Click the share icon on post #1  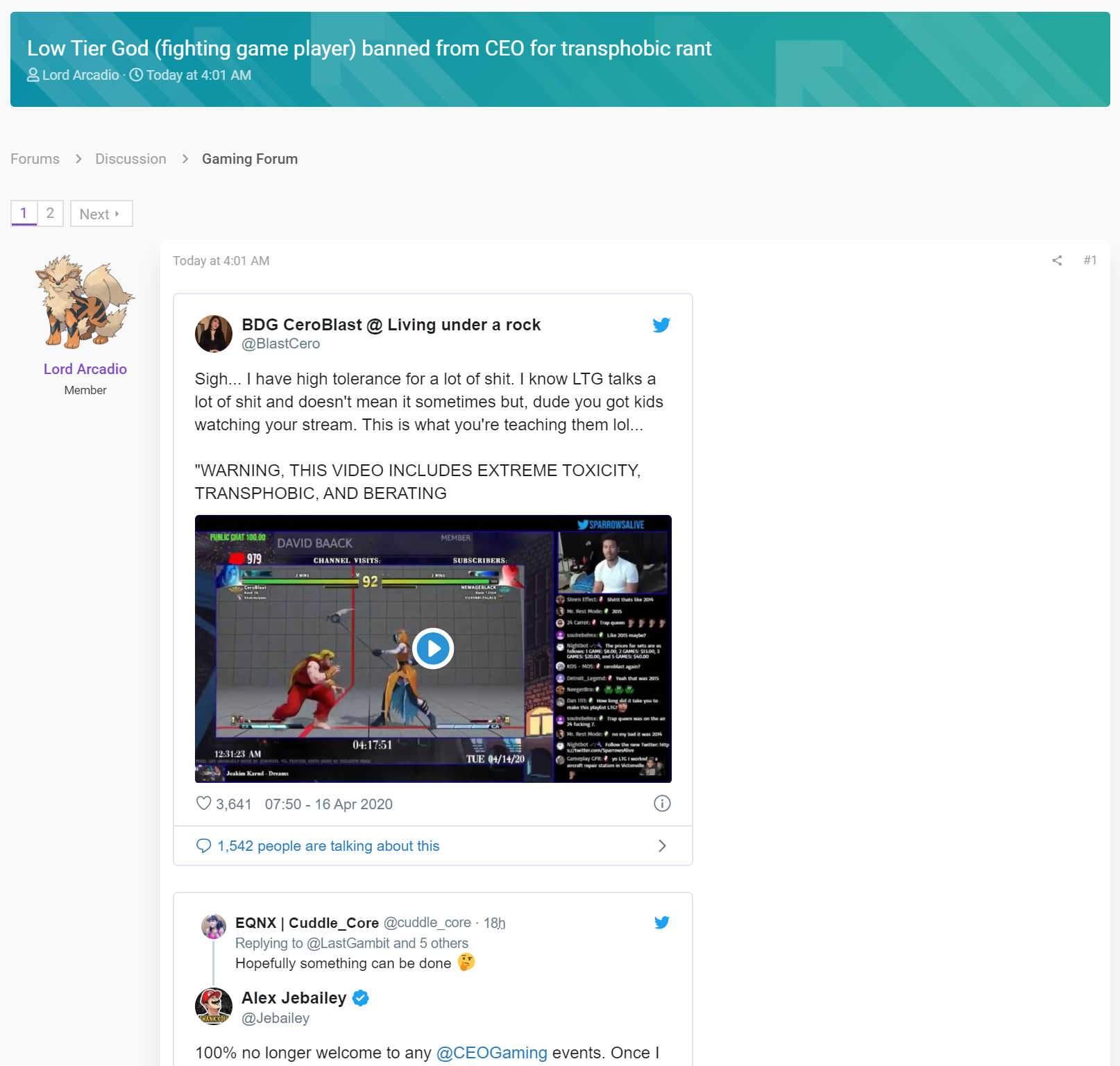1057,260
